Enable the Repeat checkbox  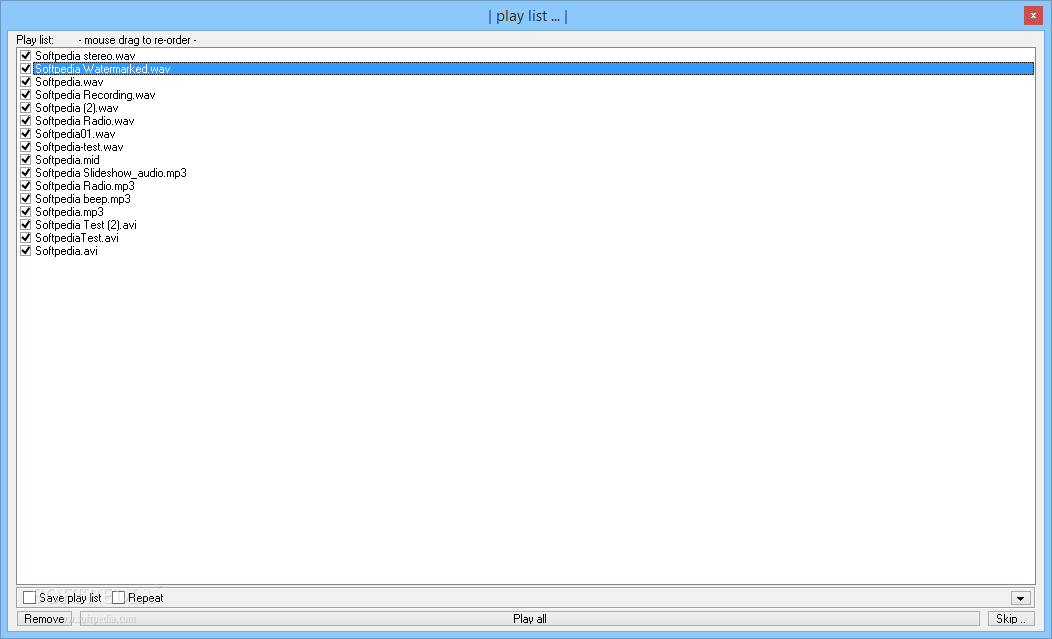coord(118,597)
